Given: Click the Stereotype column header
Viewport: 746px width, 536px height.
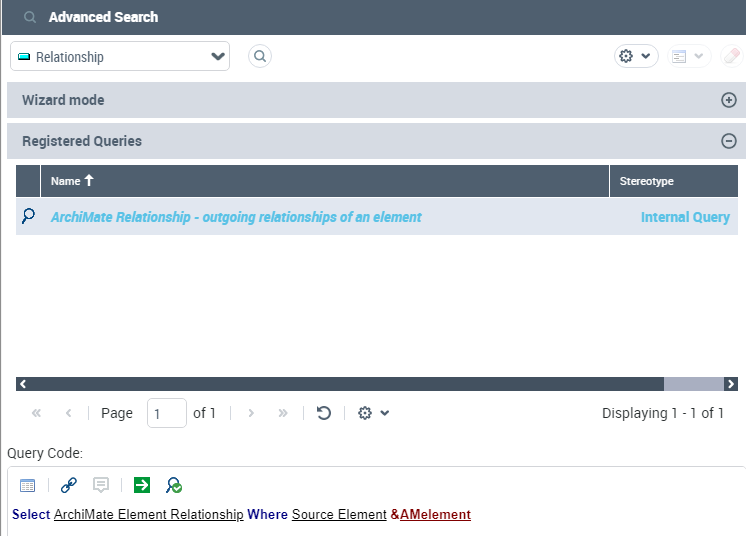Looking at the screenshot, I should [646, 181].
